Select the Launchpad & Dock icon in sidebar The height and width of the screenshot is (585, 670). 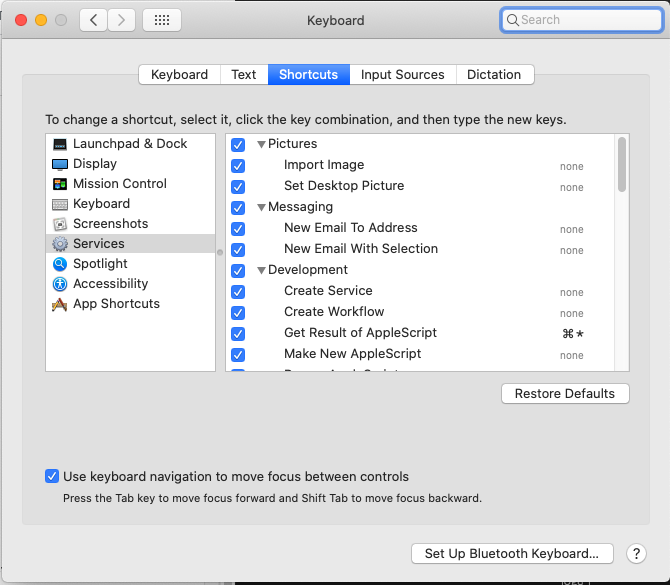60,144
